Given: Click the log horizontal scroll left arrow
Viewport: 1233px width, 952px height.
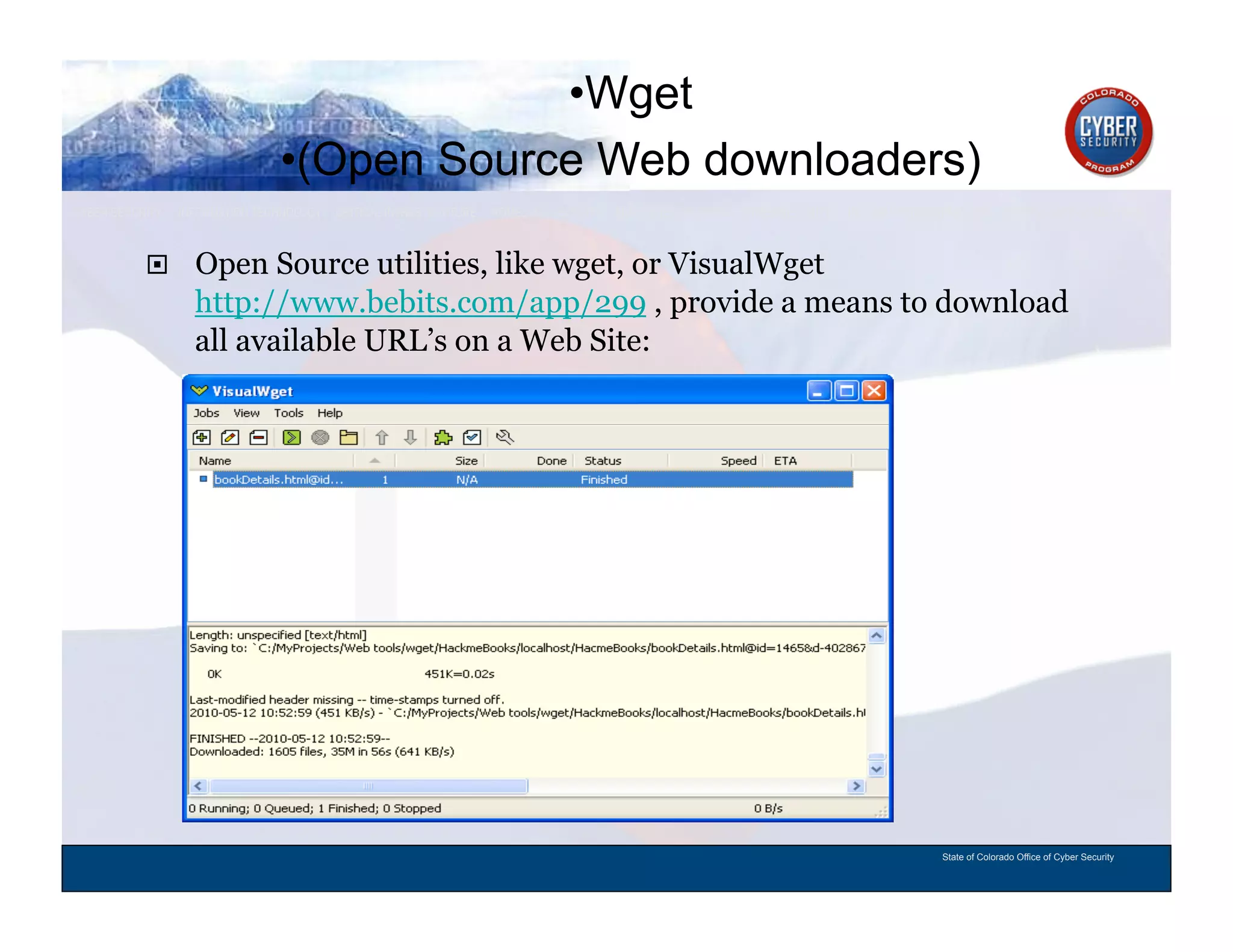Looking at the screenshot, I should (x=199, y=786).
